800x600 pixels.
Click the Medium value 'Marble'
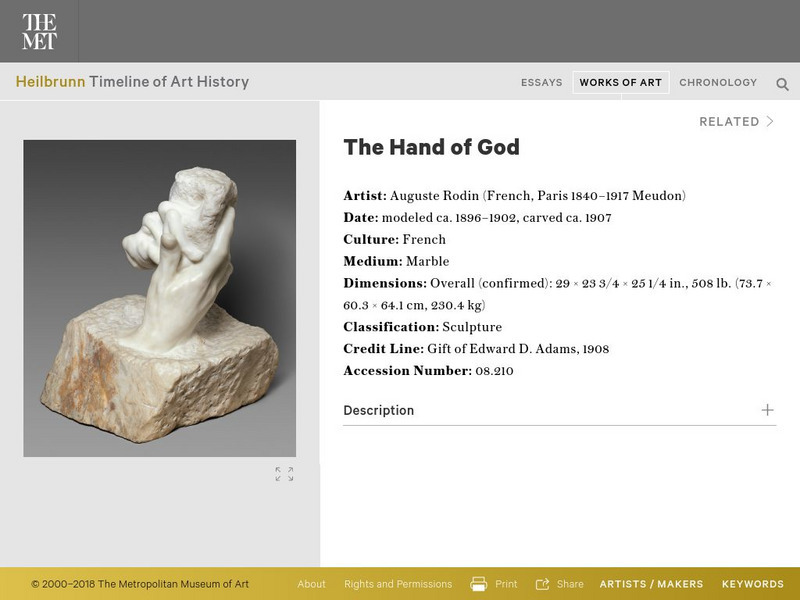pos(428,262)
